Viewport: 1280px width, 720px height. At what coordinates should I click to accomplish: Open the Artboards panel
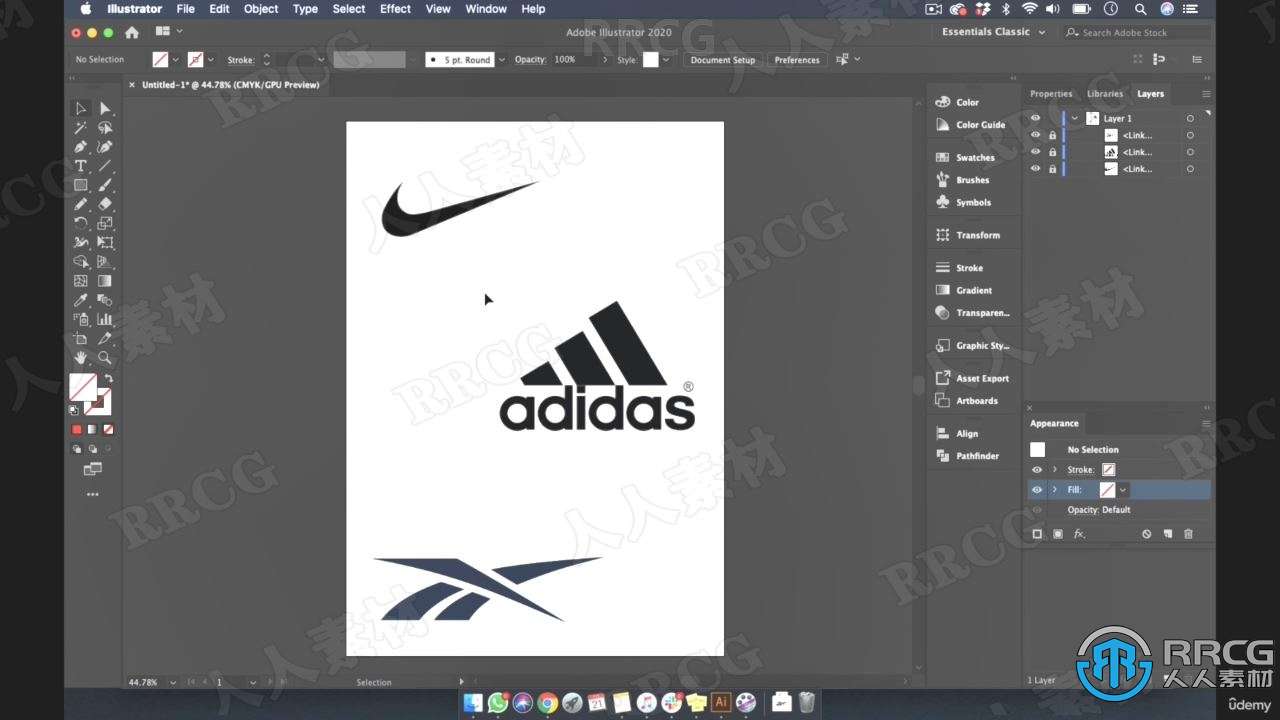pos(967,401)
